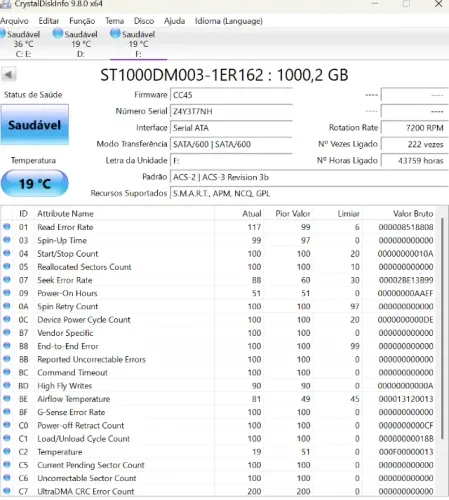Click status icon of Power-off Retract Count row
The width and height of the screenshot is (449, 500).
pos(7,425)
